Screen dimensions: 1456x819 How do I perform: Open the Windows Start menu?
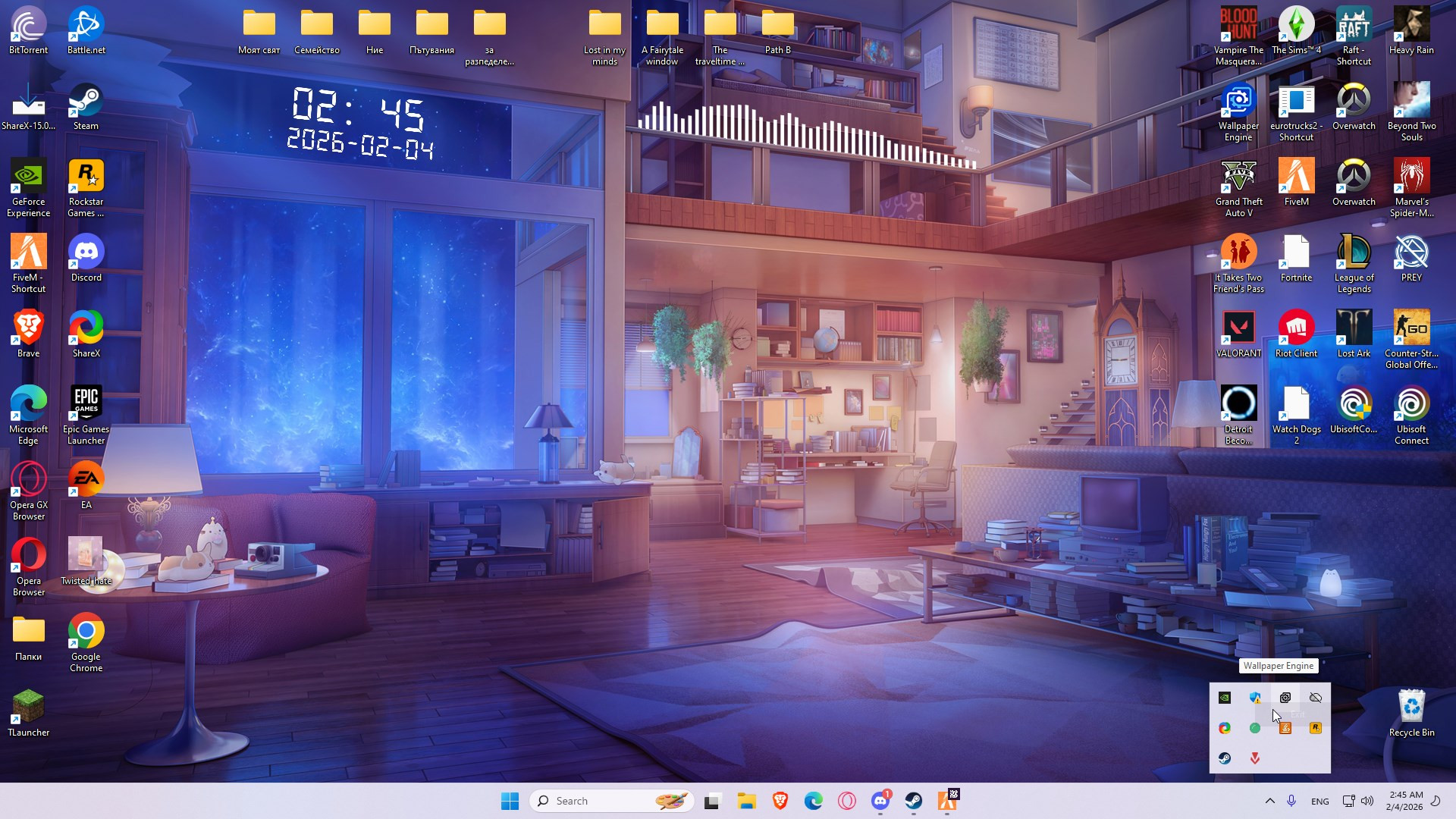click(510, 801)
